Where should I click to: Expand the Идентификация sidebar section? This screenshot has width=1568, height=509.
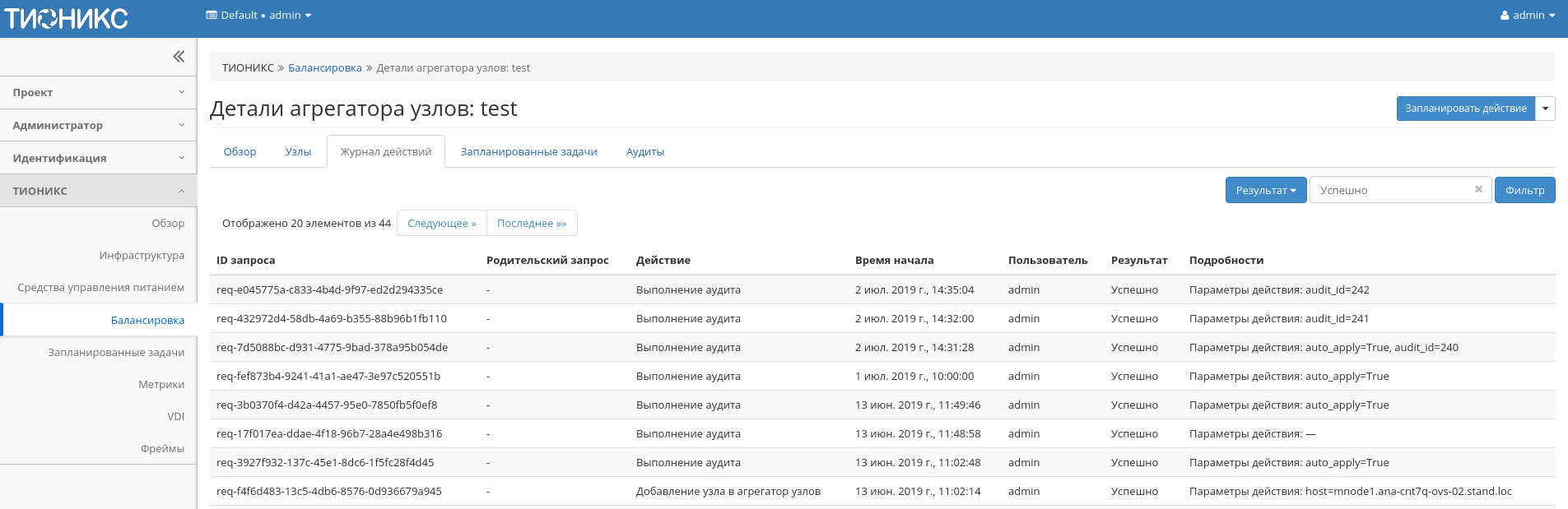coord(99,159)
